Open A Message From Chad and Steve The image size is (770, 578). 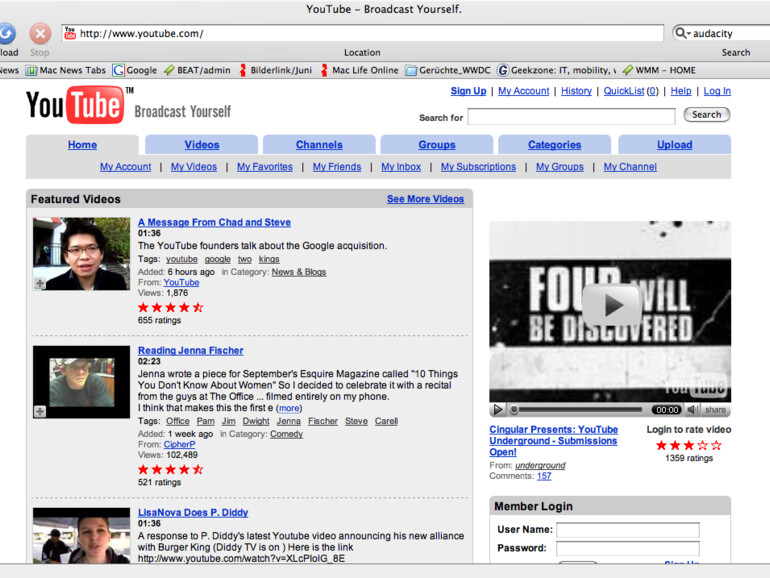coord(214,222)
